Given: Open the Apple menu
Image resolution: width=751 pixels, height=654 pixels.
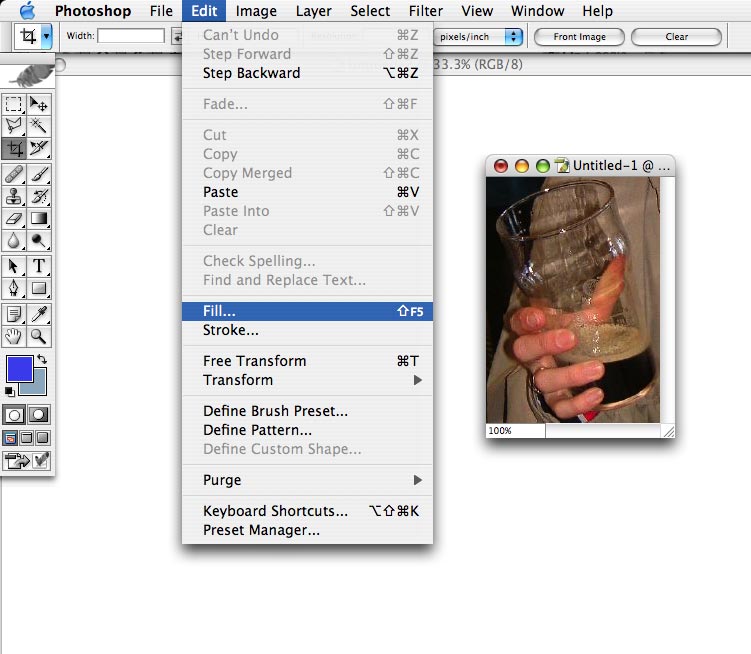Looking at the screenshot, I should pyautogui.click(x=27, y=11).
